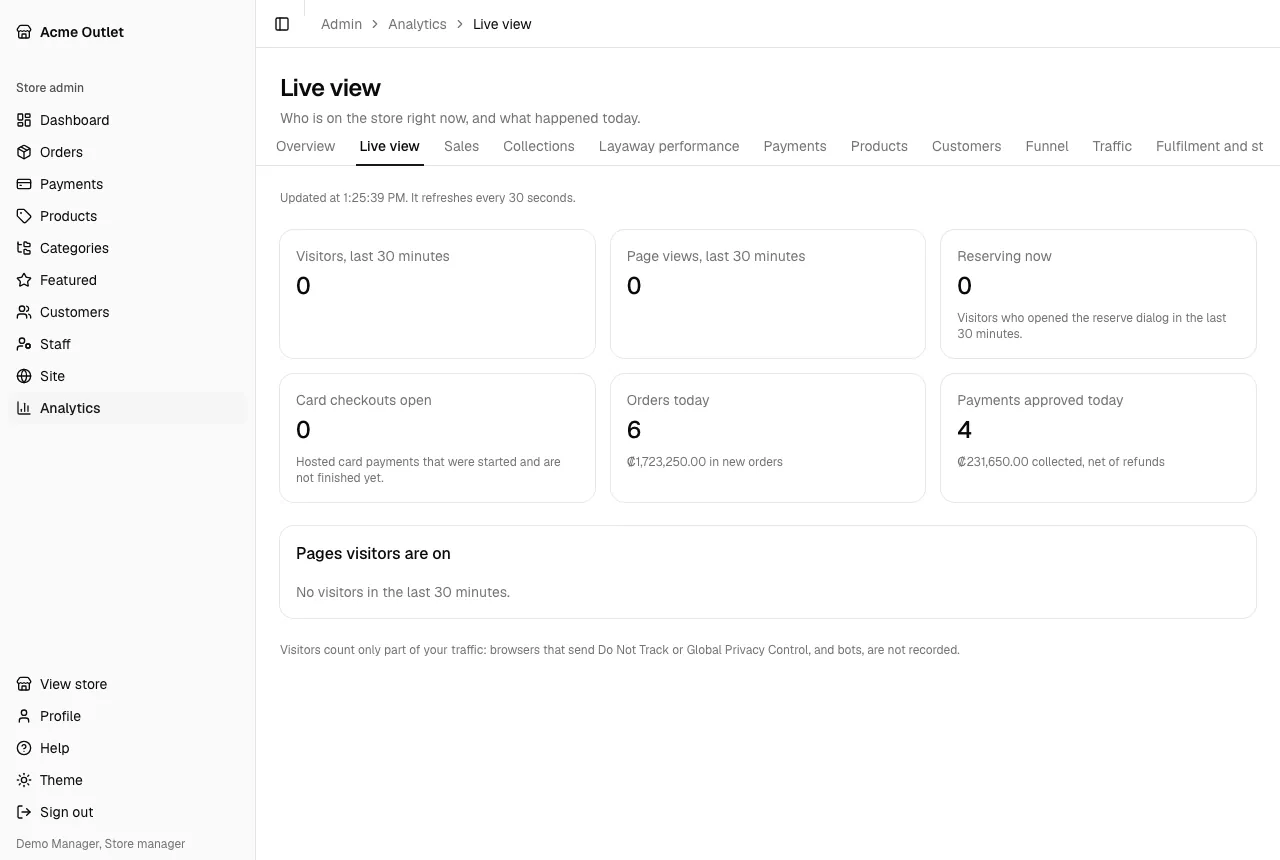The image size is (1280, 860).
Task: Click the Customers people icon in sidebar
Action: [24, 312]
